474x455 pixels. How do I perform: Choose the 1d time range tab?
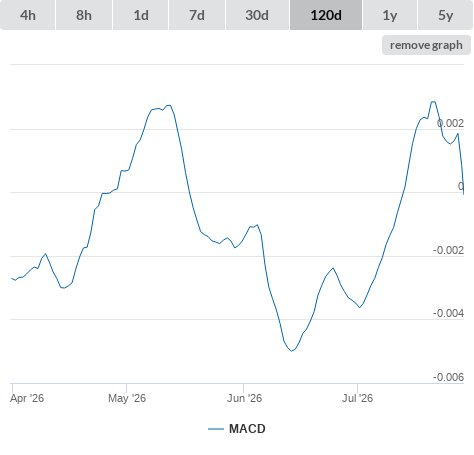pyautogui.click(x=141, y=15)
